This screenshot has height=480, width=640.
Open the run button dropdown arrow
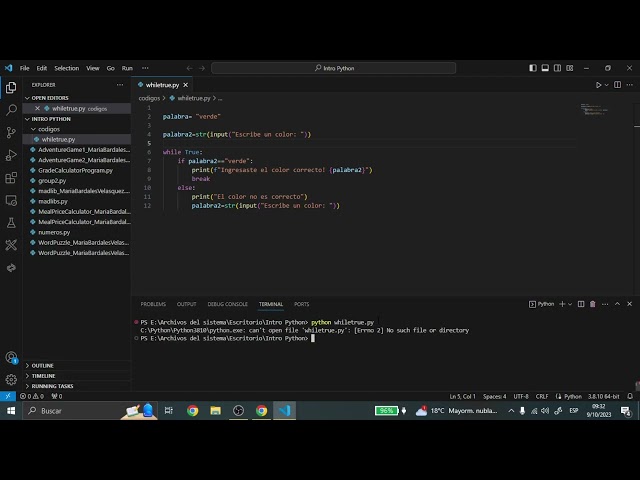point(607,85)
